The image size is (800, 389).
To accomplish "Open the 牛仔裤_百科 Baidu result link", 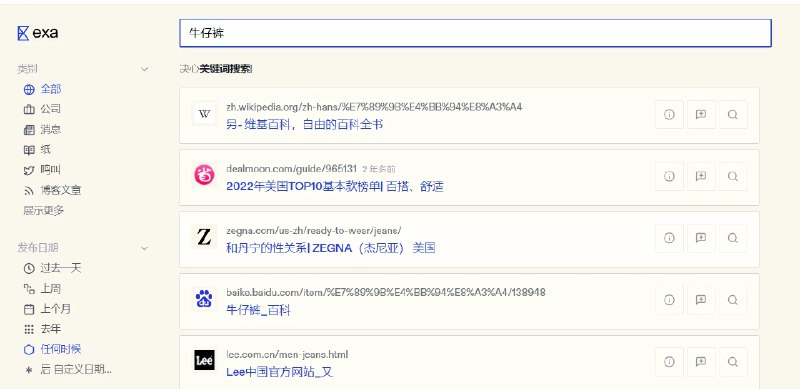I will pos(258,310).
